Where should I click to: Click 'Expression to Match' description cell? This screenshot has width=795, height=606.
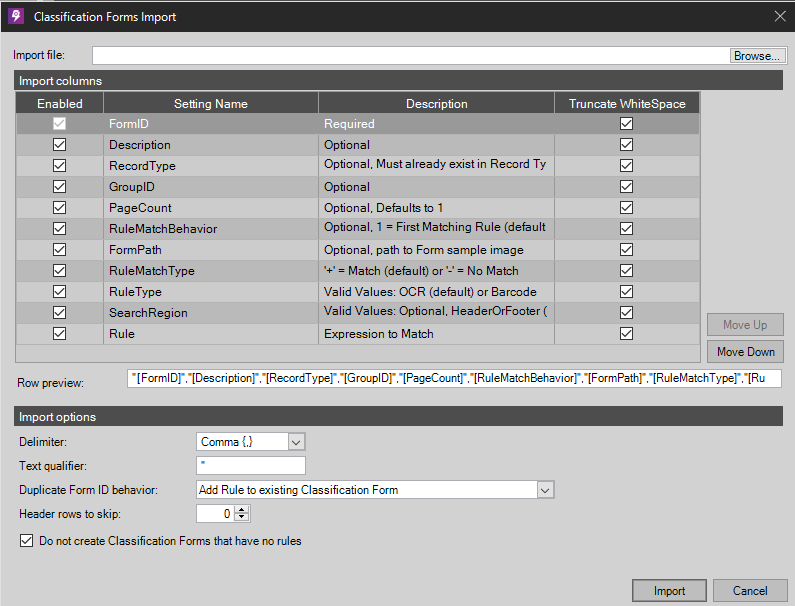tap(437, 334)
